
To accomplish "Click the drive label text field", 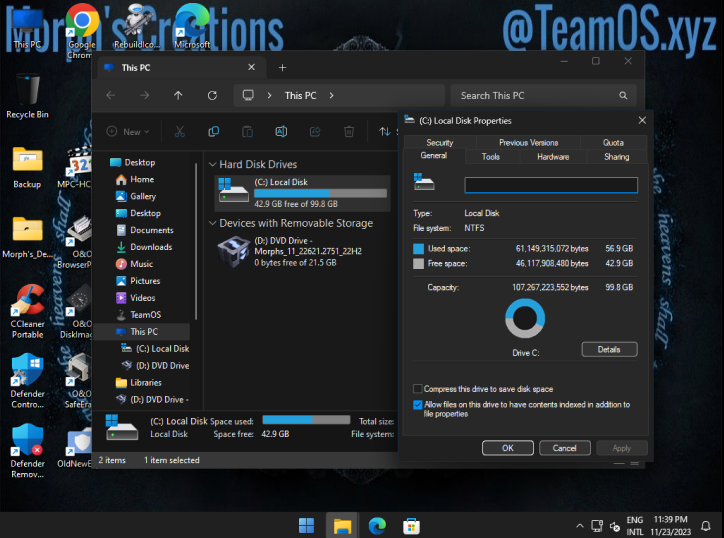I will [x=551, y=185].
